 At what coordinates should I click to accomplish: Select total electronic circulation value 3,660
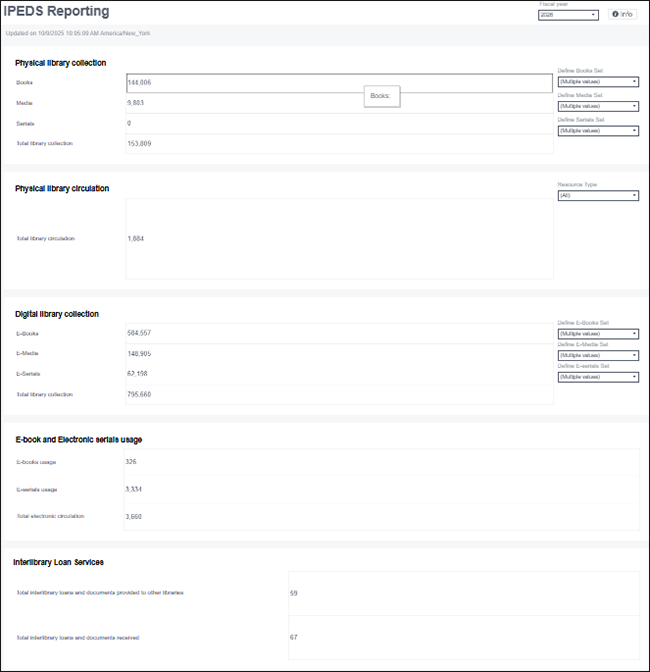[x=133, y=516]
